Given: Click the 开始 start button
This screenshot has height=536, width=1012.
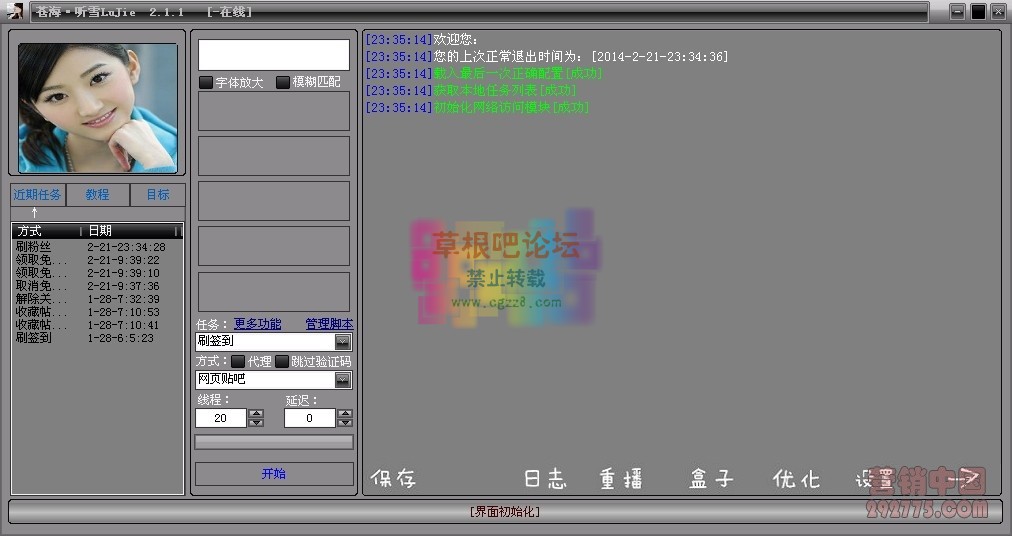Looking at the screenshot, I should tap(274, 474).
